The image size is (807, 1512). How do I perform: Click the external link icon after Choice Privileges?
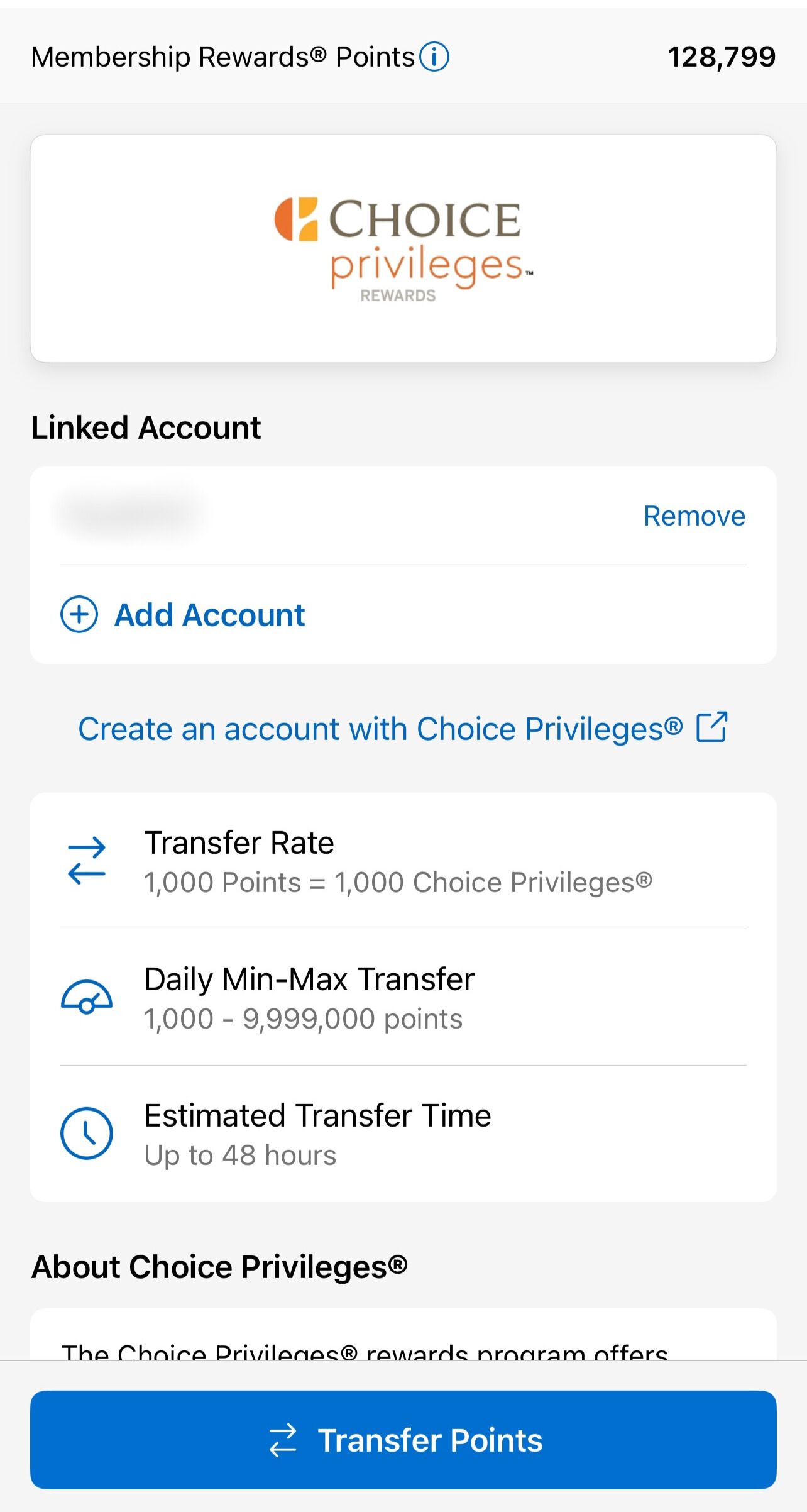tap(712, 727)
